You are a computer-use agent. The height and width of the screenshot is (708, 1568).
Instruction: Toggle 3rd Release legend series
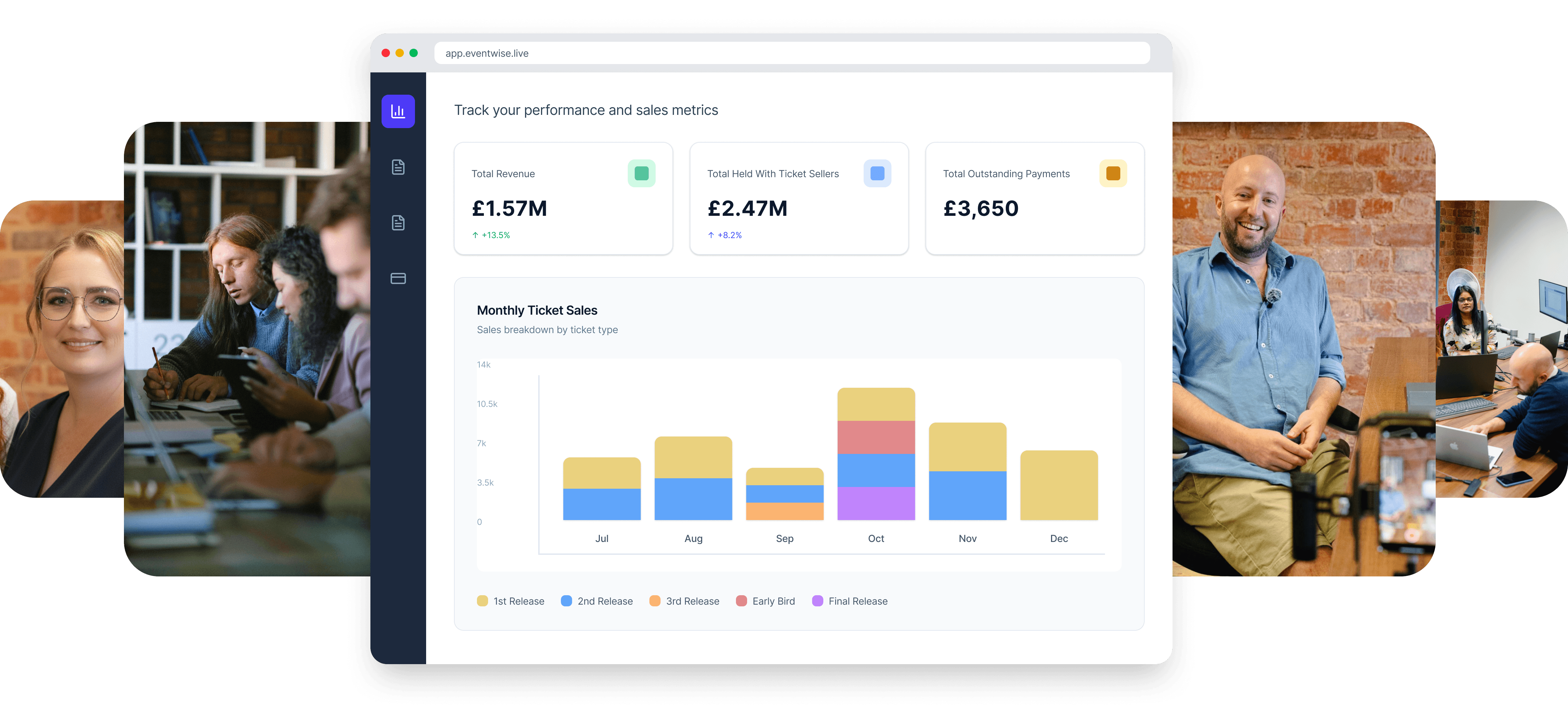[684, 601]
